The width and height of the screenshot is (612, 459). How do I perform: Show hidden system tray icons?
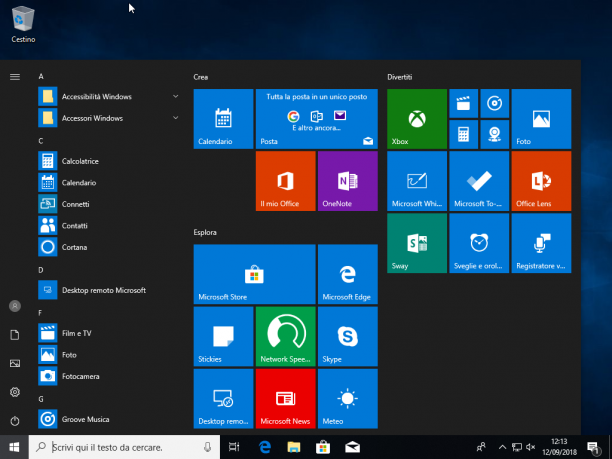(x=502, y=447)
